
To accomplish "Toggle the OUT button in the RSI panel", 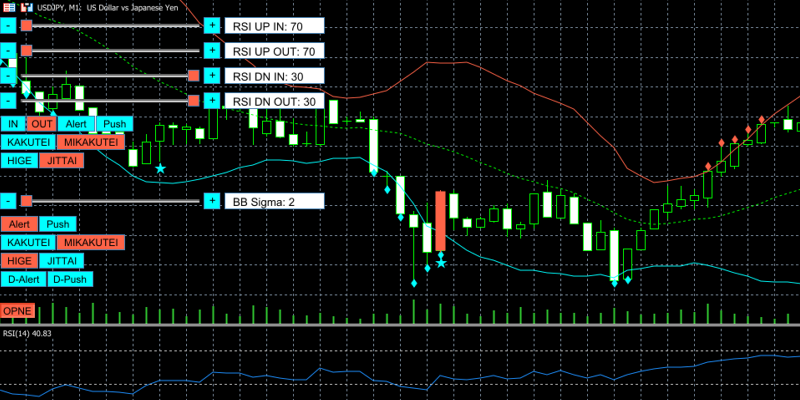I will (x=41, y=124).
